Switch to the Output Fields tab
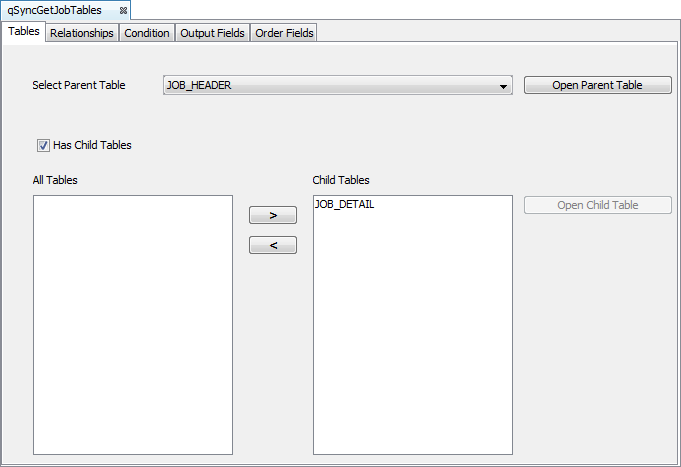 (212, 33)
